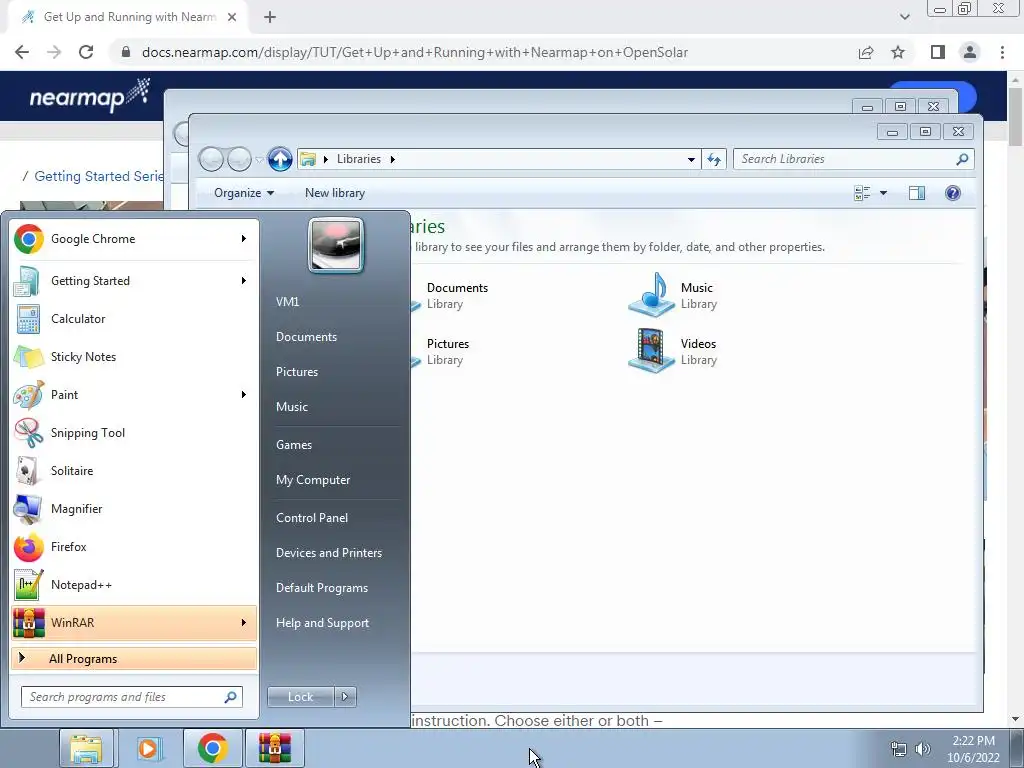This screenshot has height=768, width=1024.
Task: Click Explorer Forward navigation button
Action: click(239, 159)
